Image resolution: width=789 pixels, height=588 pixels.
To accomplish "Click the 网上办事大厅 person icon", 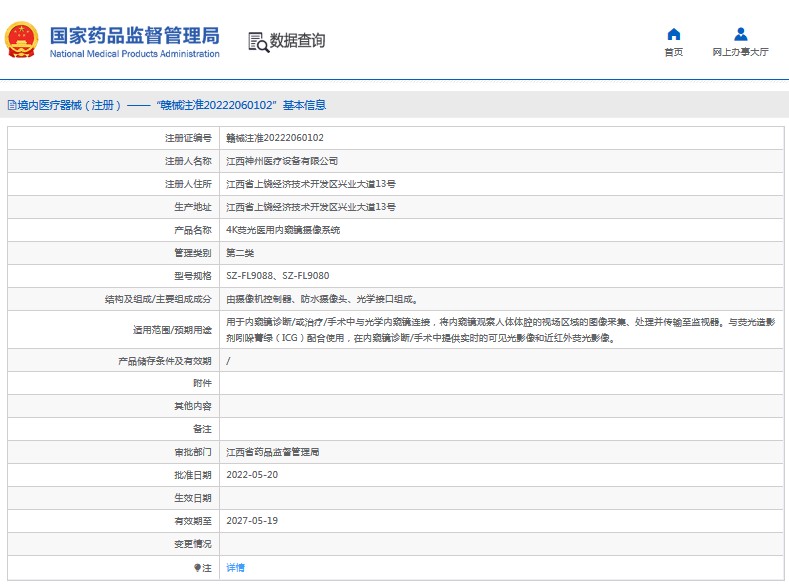I will click(740, 34).
